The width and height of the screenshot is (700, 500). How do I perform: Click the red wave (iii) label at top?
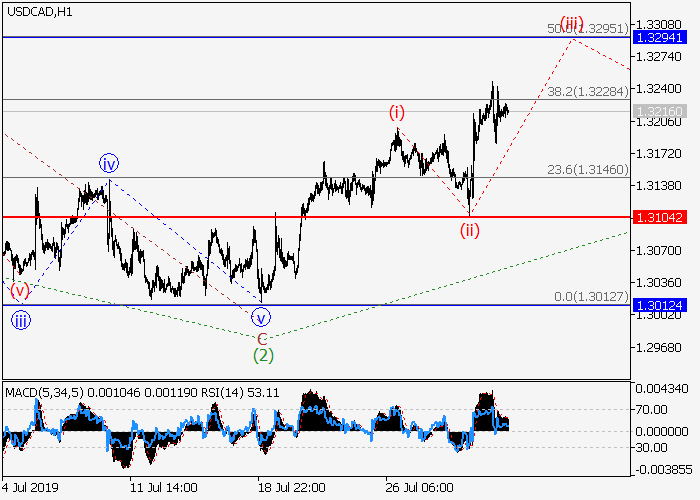pos(571,23)
